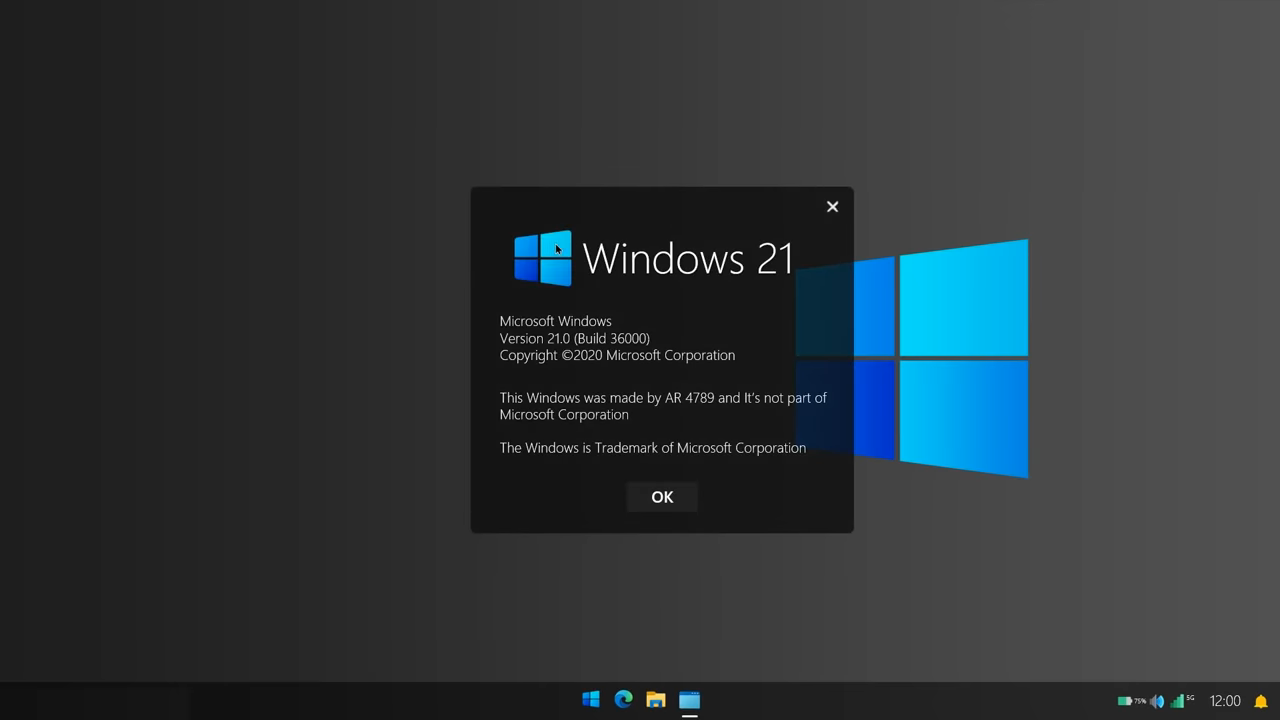The width and height of the screenshot is (1280, 720).
Task: Open File Explorer from the taskbar
Action: 656,700
